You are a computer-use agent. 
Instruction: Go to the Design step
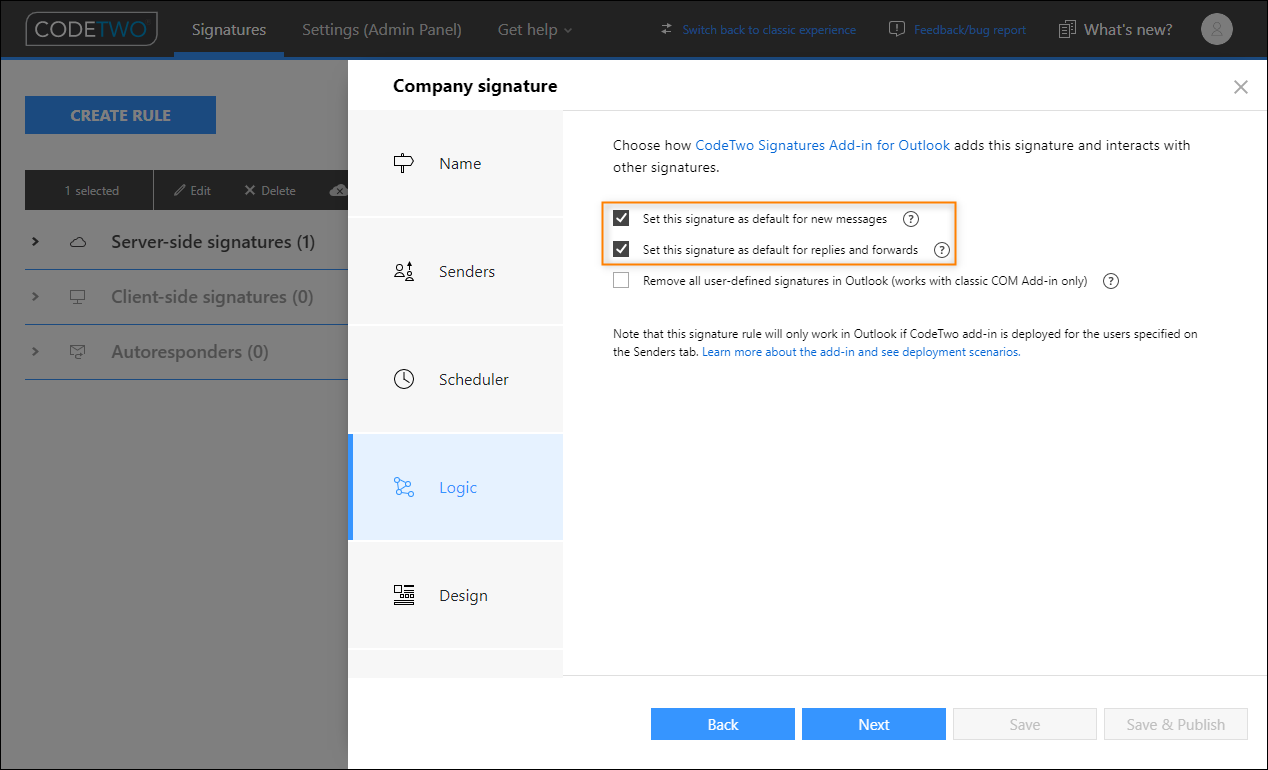pos(455,595)
